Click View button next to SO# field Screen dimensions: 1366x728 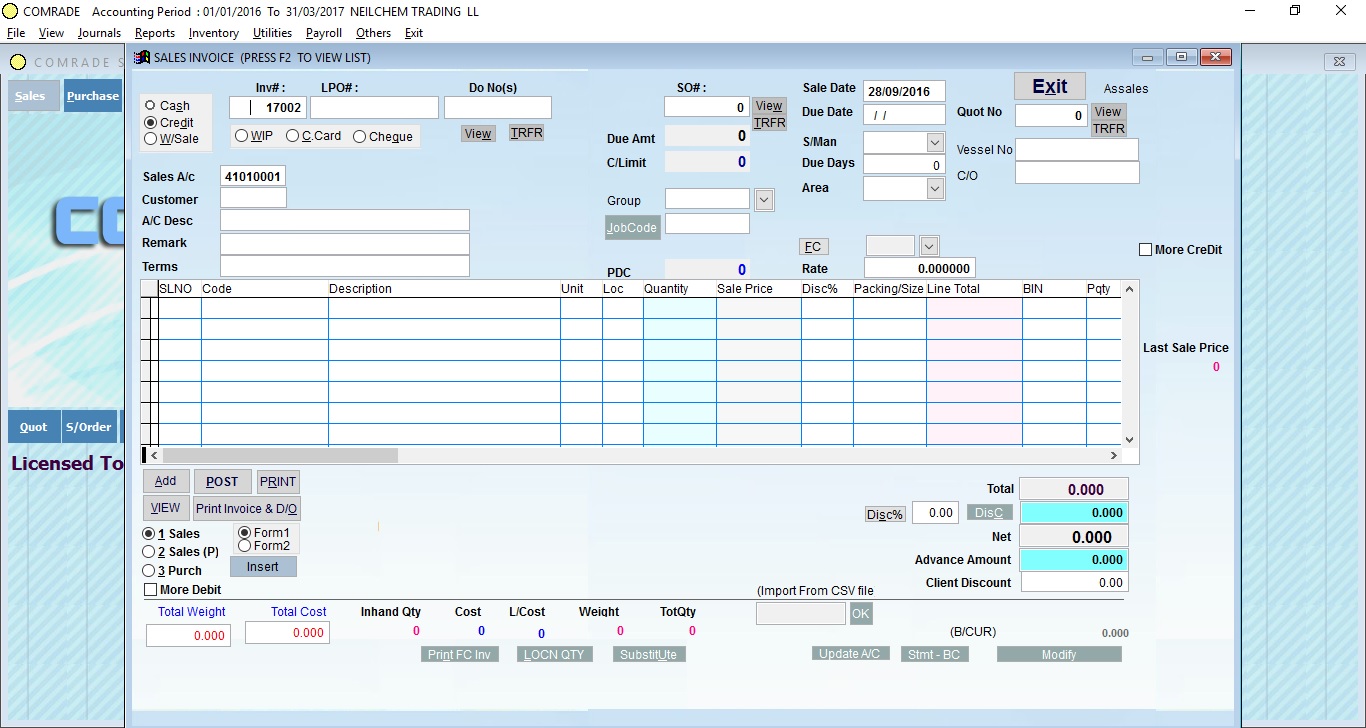point(769,106)
